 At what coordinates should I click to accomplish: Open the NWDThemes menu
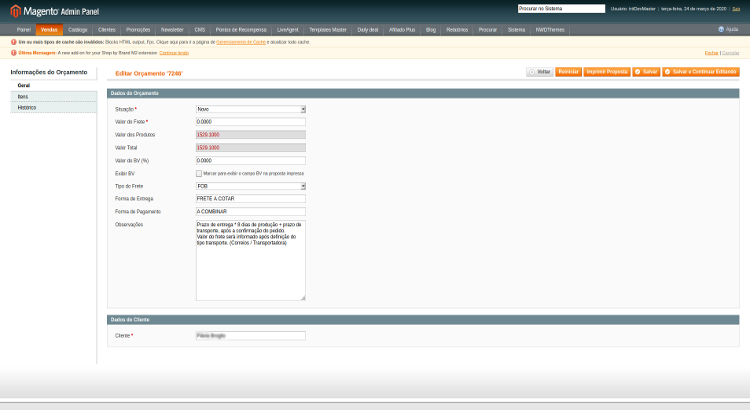[x=550, y=30]
